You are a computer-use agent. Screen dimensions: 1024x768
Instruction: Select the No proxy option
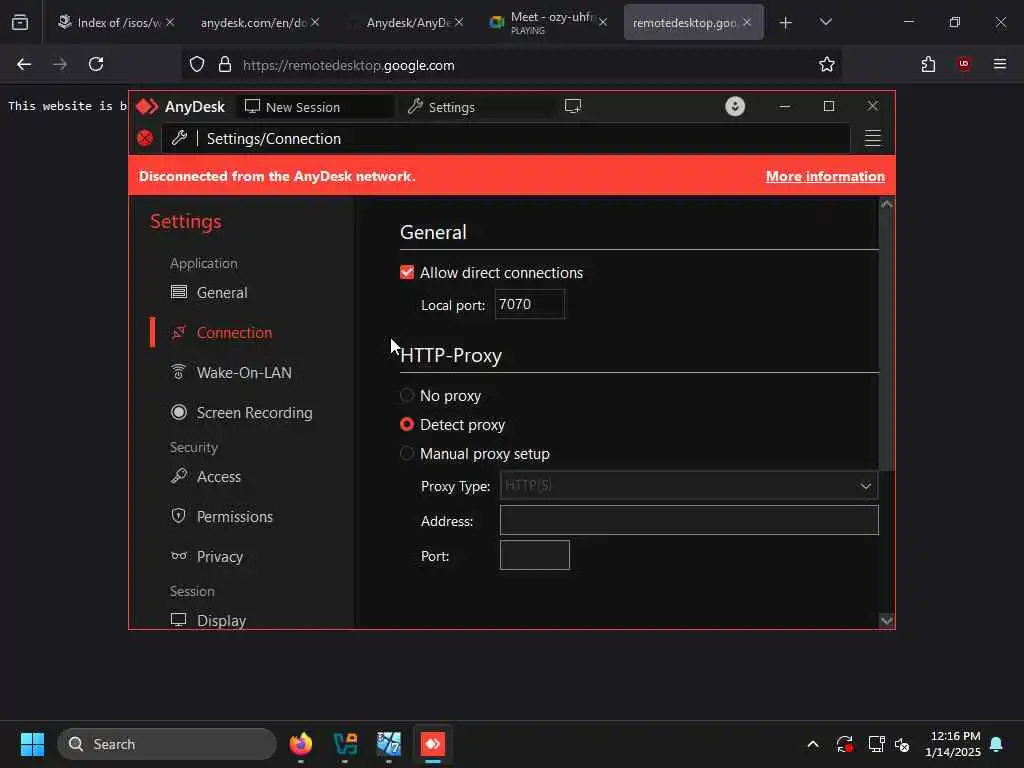pyautogui.click(x=407, y=395)
